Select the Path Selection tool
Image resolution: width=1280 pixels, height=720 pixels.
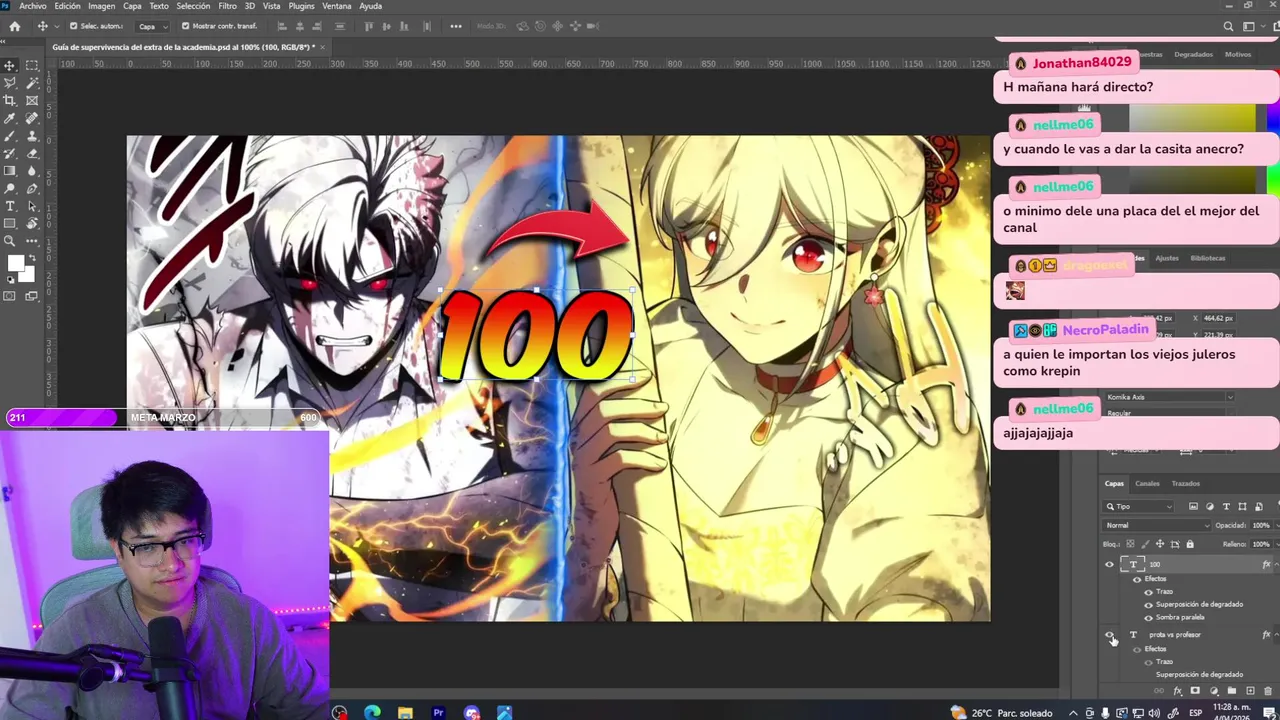click(x=32, y=205)
